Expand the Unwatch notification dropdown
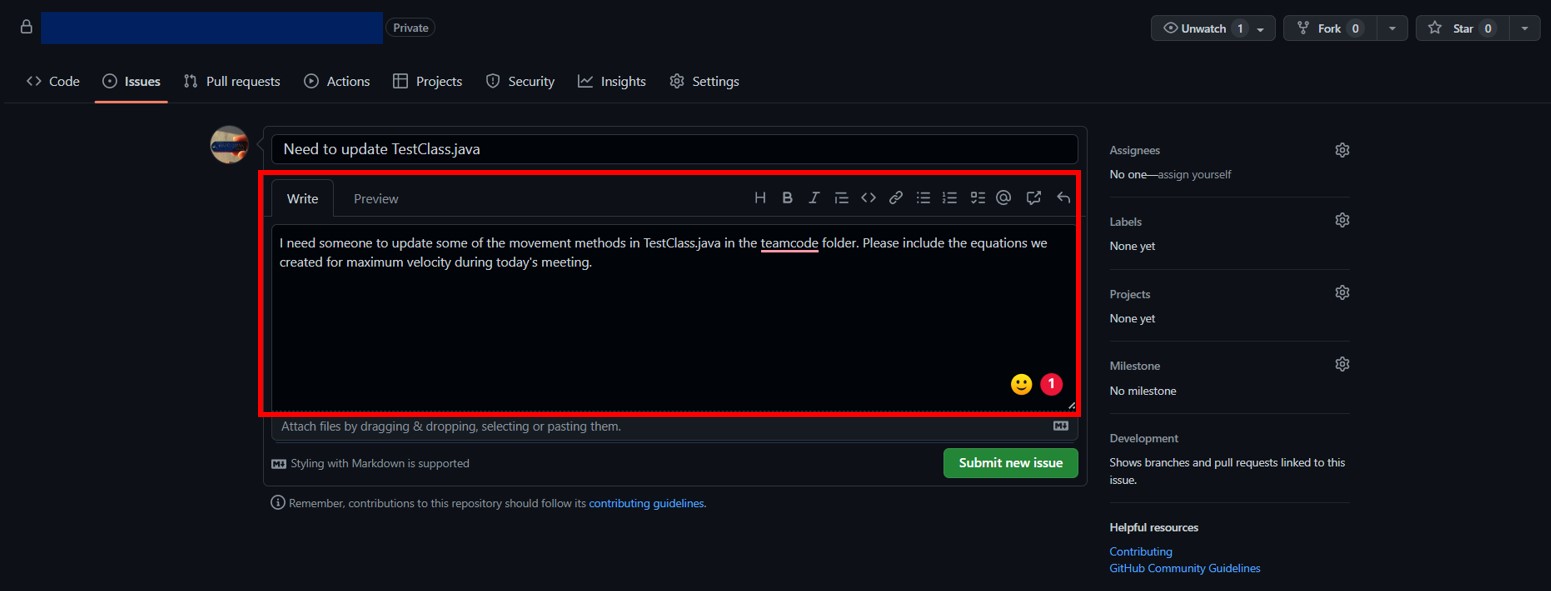 (x=1261, y=29)
